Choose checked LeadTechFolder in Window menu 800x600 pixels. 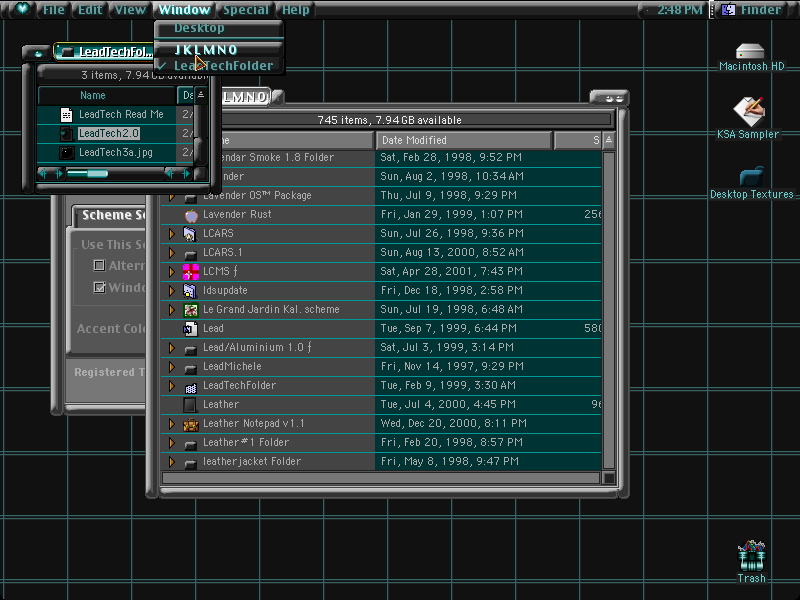[x=219, y=66]
